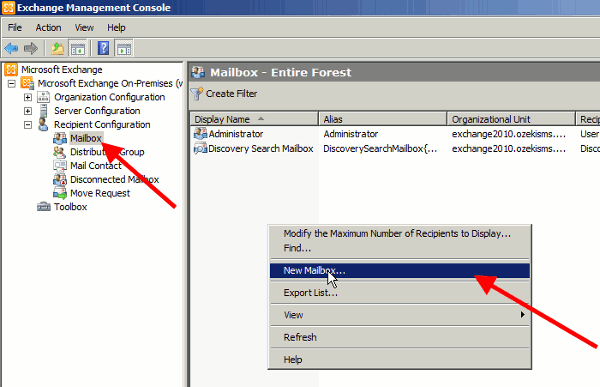Open the File menu
Screen dimensions: 600x387
point(15,28)
